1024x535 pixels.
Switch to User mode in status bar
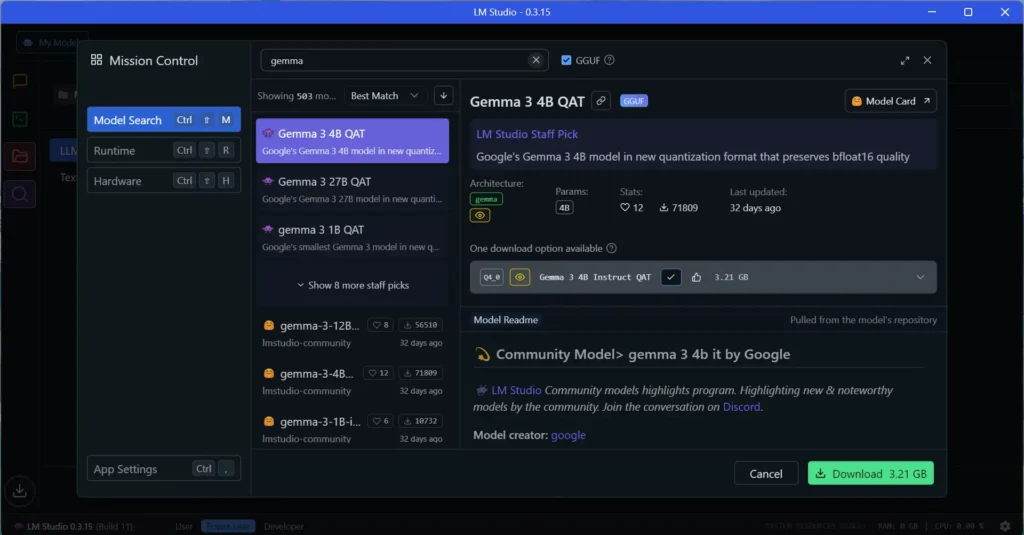[184, 527]
